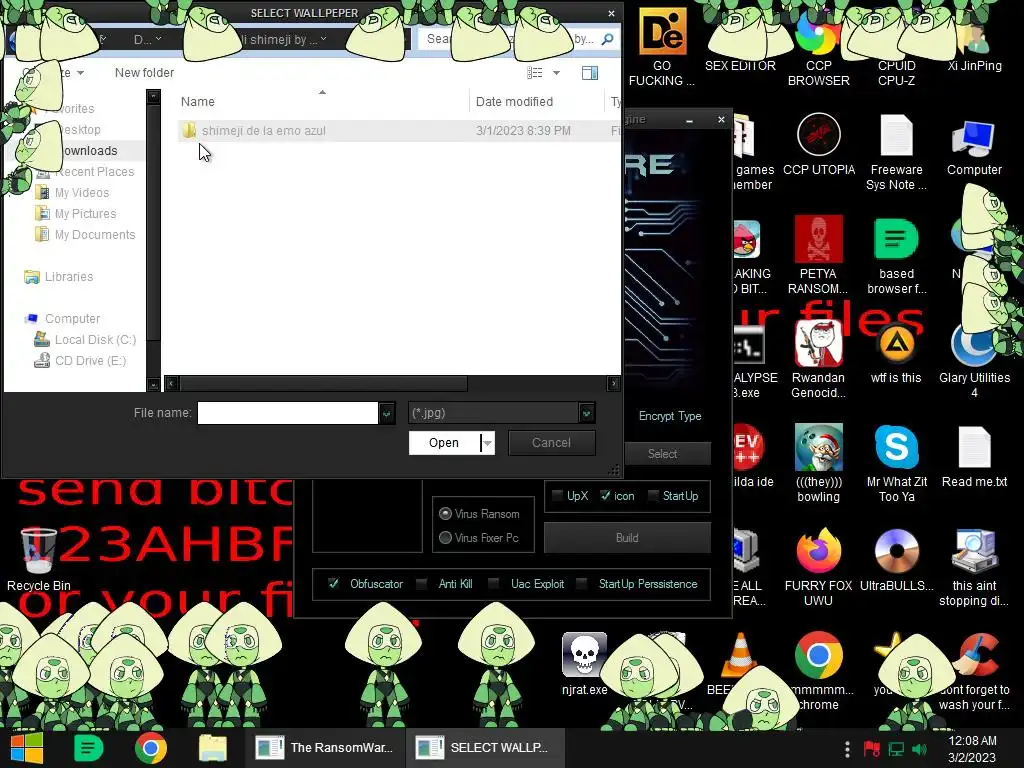1024x768 pixels.
Task: Uncheck the icon checkbox
Action: [605, 496]
